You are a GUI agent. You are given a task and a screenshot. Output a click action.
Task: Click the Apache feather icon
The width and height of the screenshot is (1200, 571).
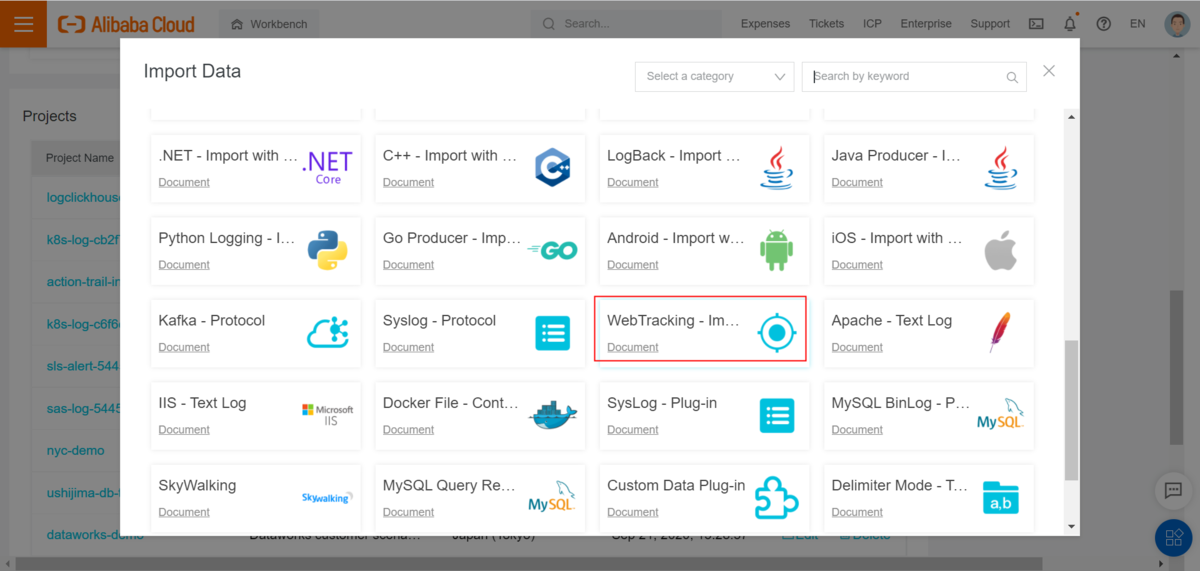pos(1000,332)
